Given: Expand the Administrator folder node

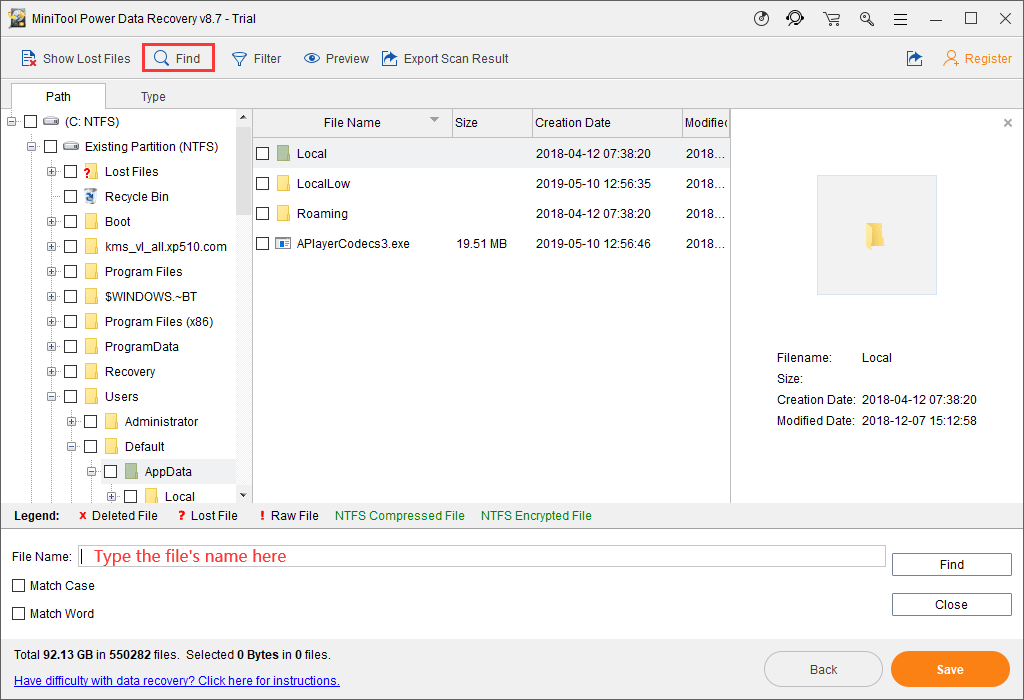Looking at the screenshot, I should coord(72,422).
